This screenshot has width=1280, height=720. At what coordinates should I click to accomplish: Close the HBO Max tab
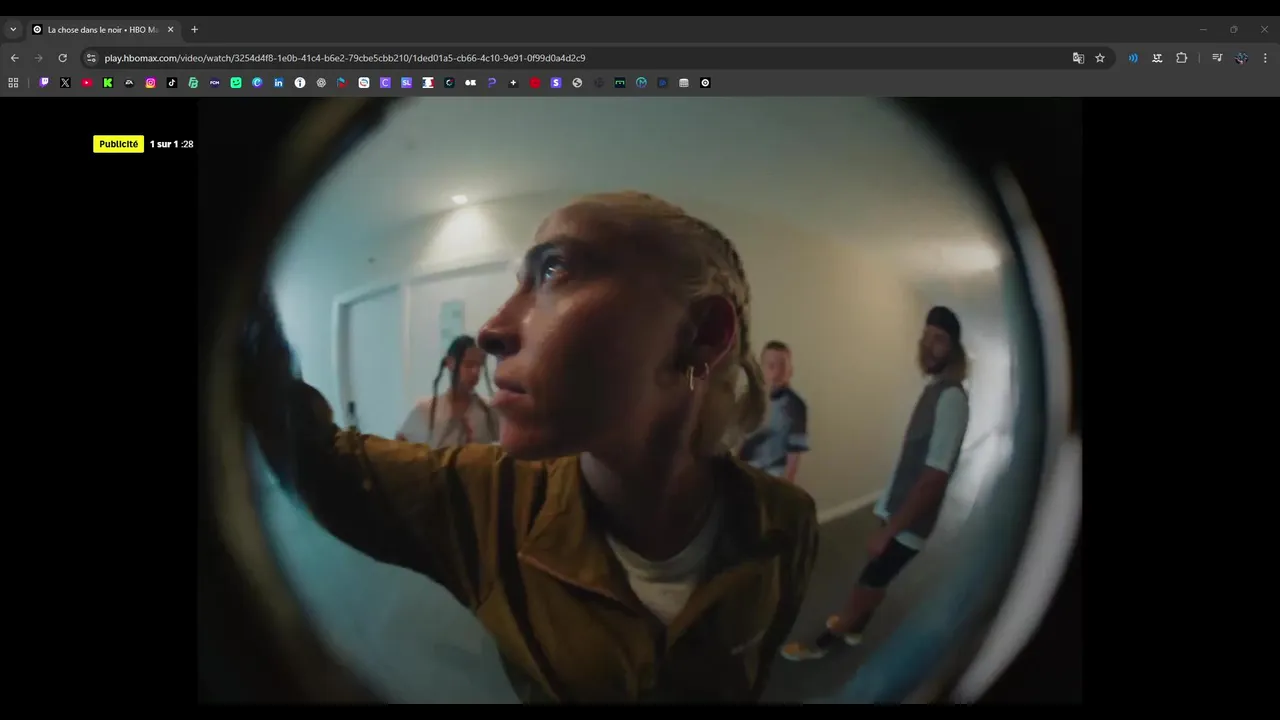point(170,30)
